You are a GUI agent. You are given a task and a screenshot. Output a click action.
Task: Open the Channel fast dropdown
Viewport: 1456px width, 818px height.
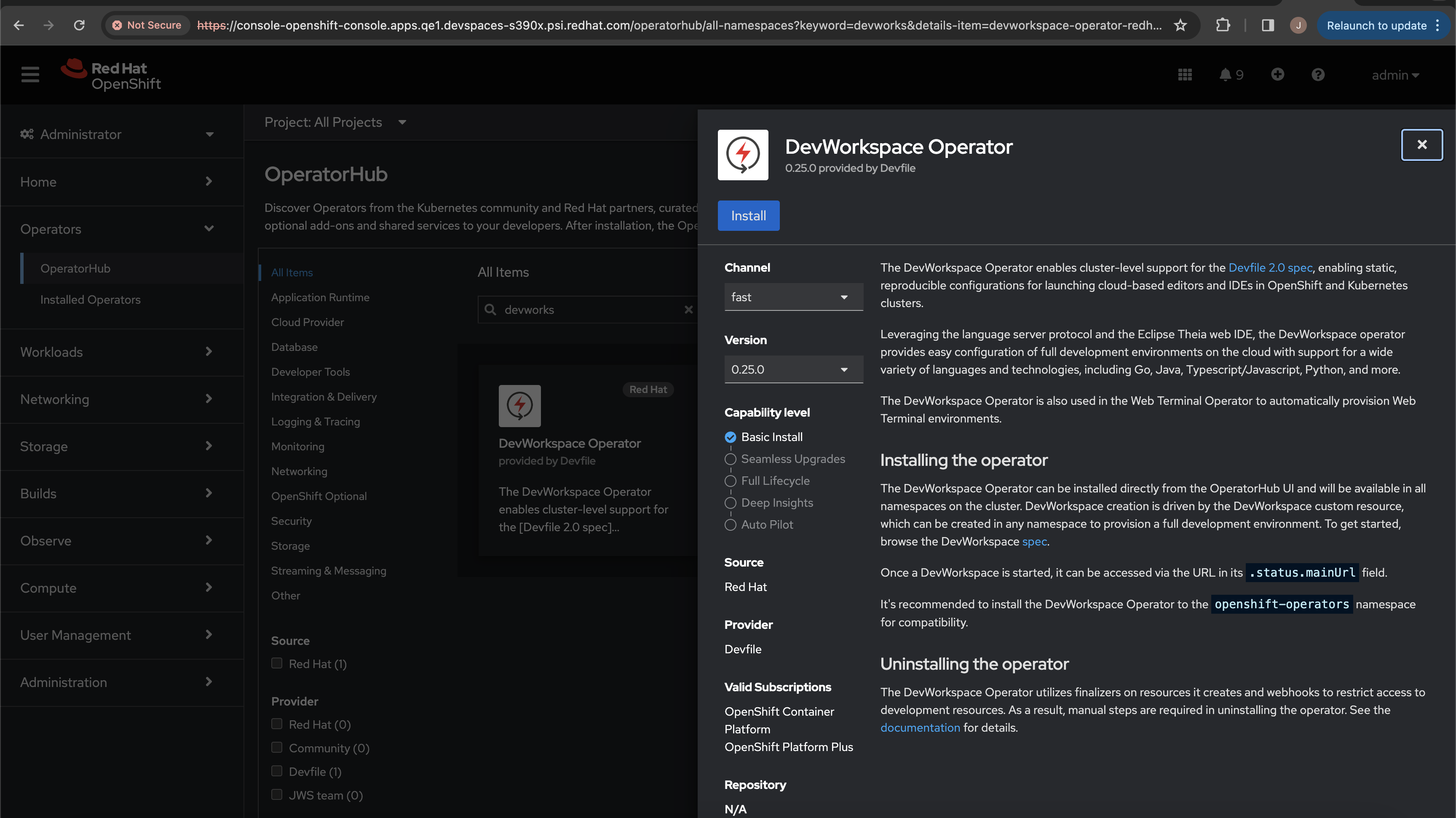click(x=793, y=297)
